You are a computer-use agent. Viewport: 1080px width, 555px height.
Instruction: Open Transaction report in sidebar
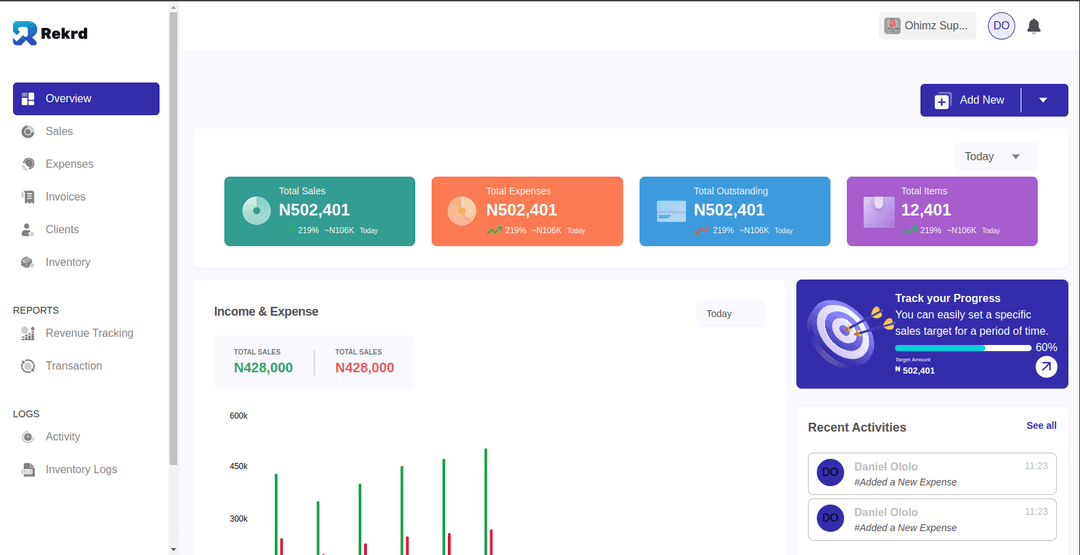(x=73, y=366)
